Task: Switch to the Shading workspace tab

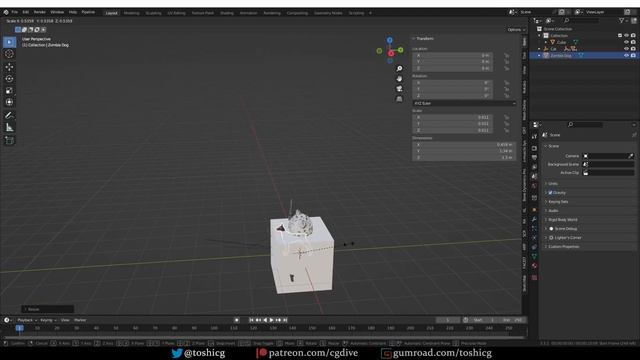Action: [227, 13]
